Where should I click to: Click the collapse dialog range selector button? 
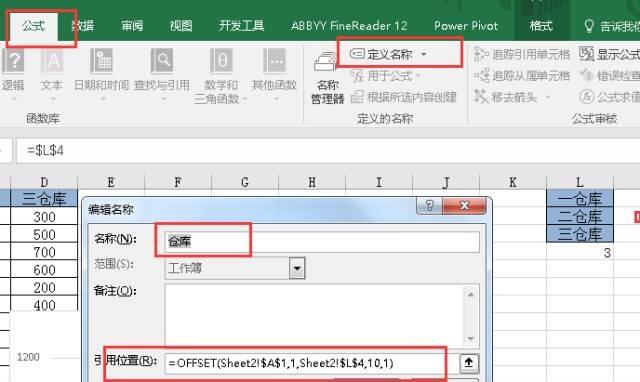click(x=469, y=363)
